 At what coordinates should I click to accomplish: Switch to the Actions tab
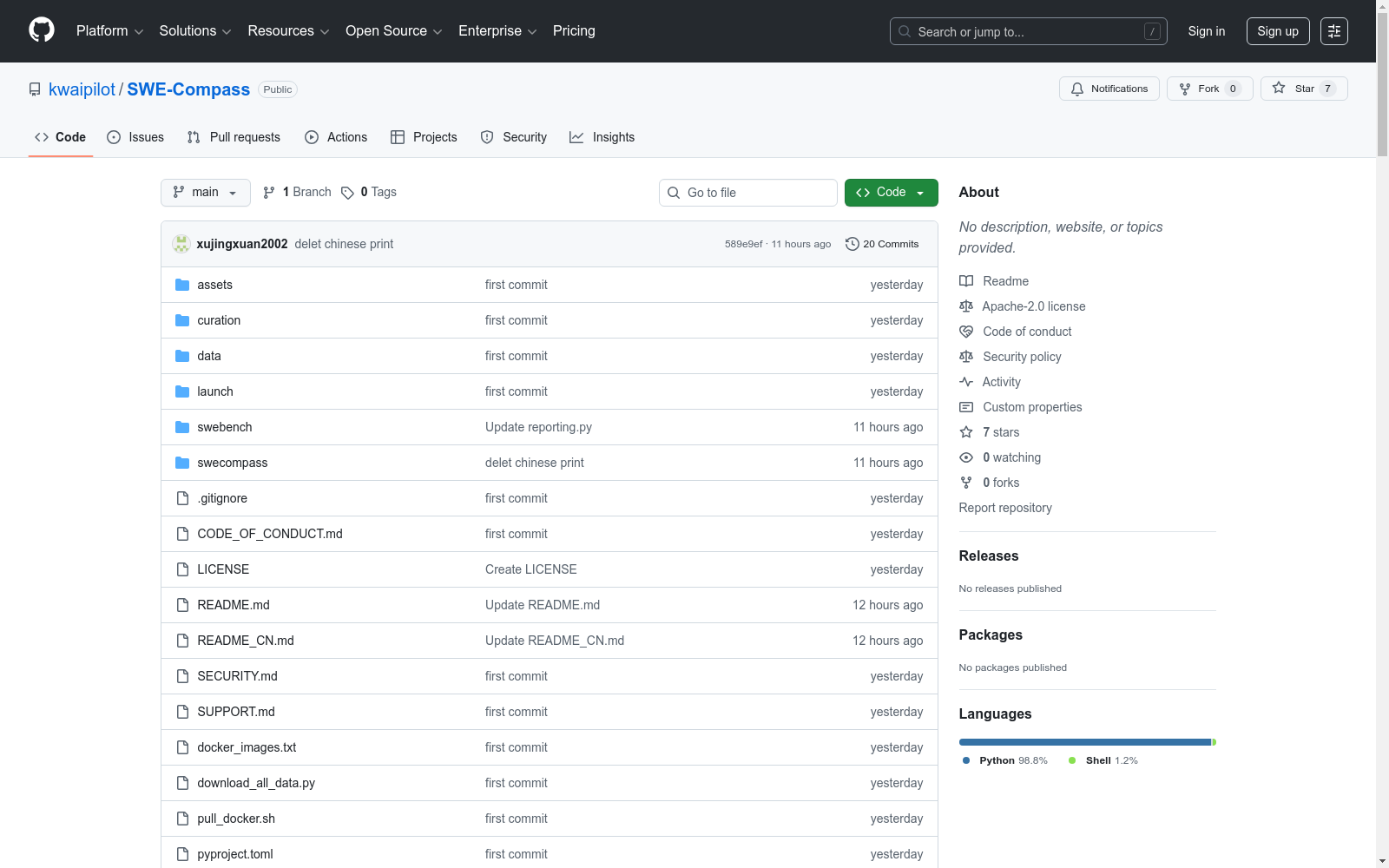[x=336, y=137]
